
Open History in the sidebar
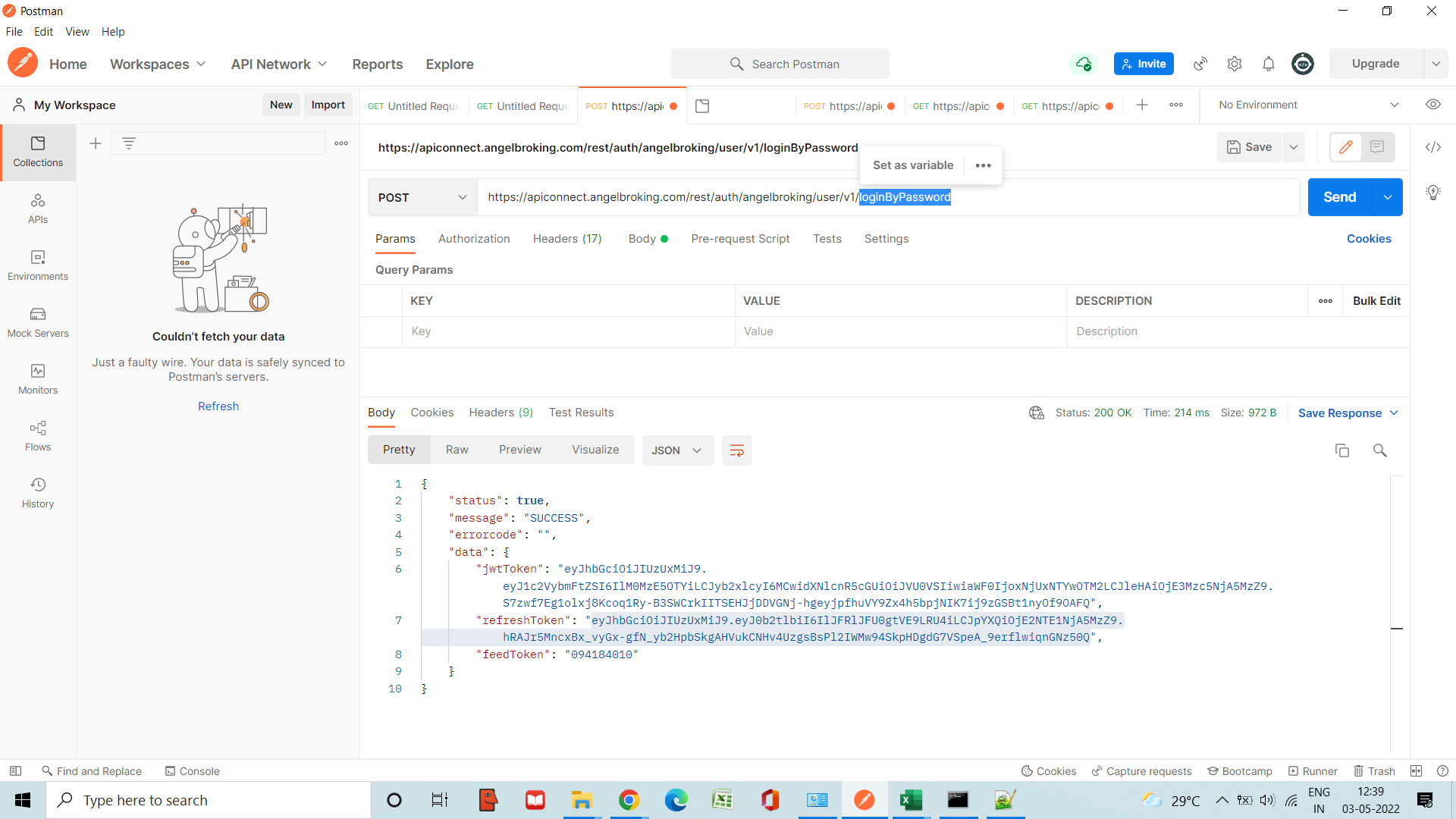(x=38, y=493)
